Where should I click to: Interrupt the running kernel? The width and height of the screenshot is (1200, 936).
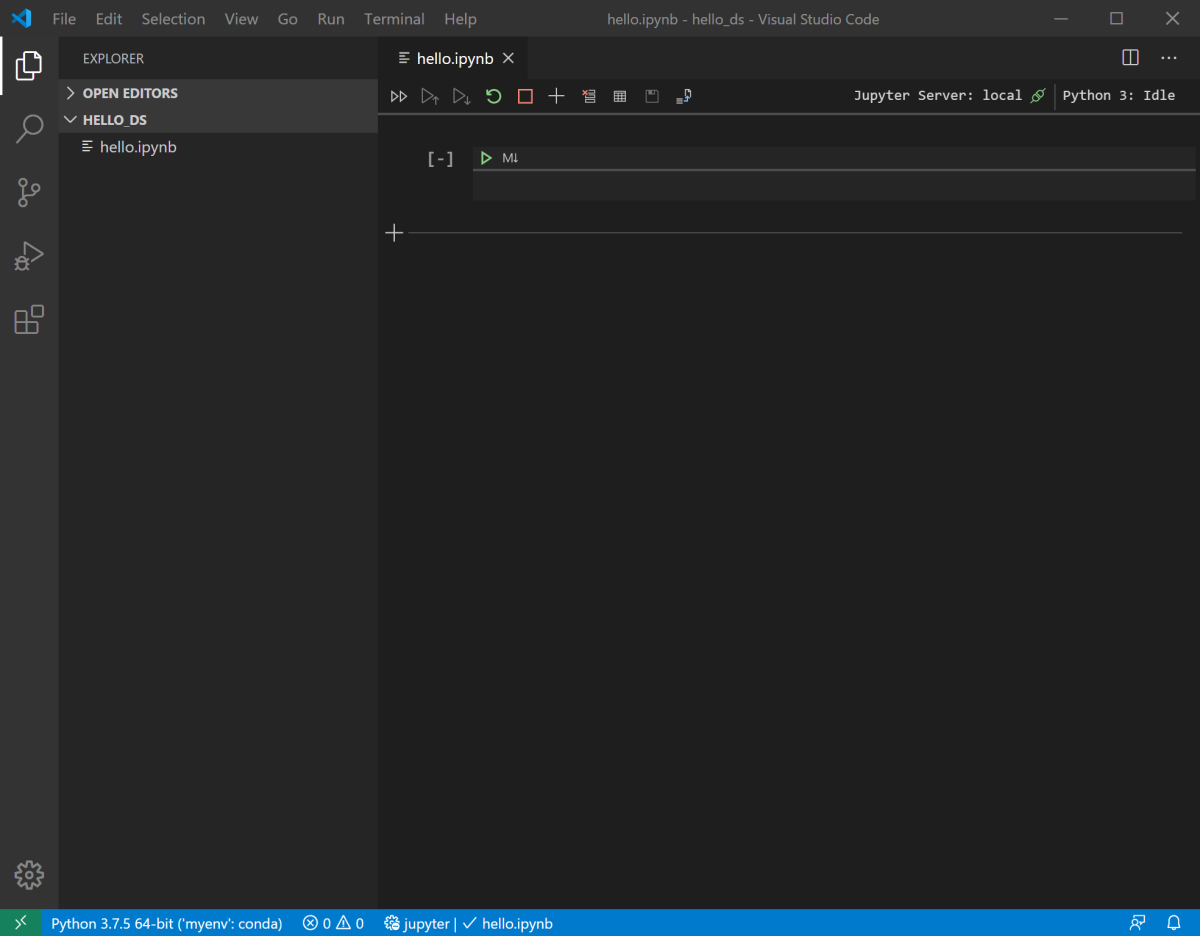pyautogui.click(x=525, y=96)
